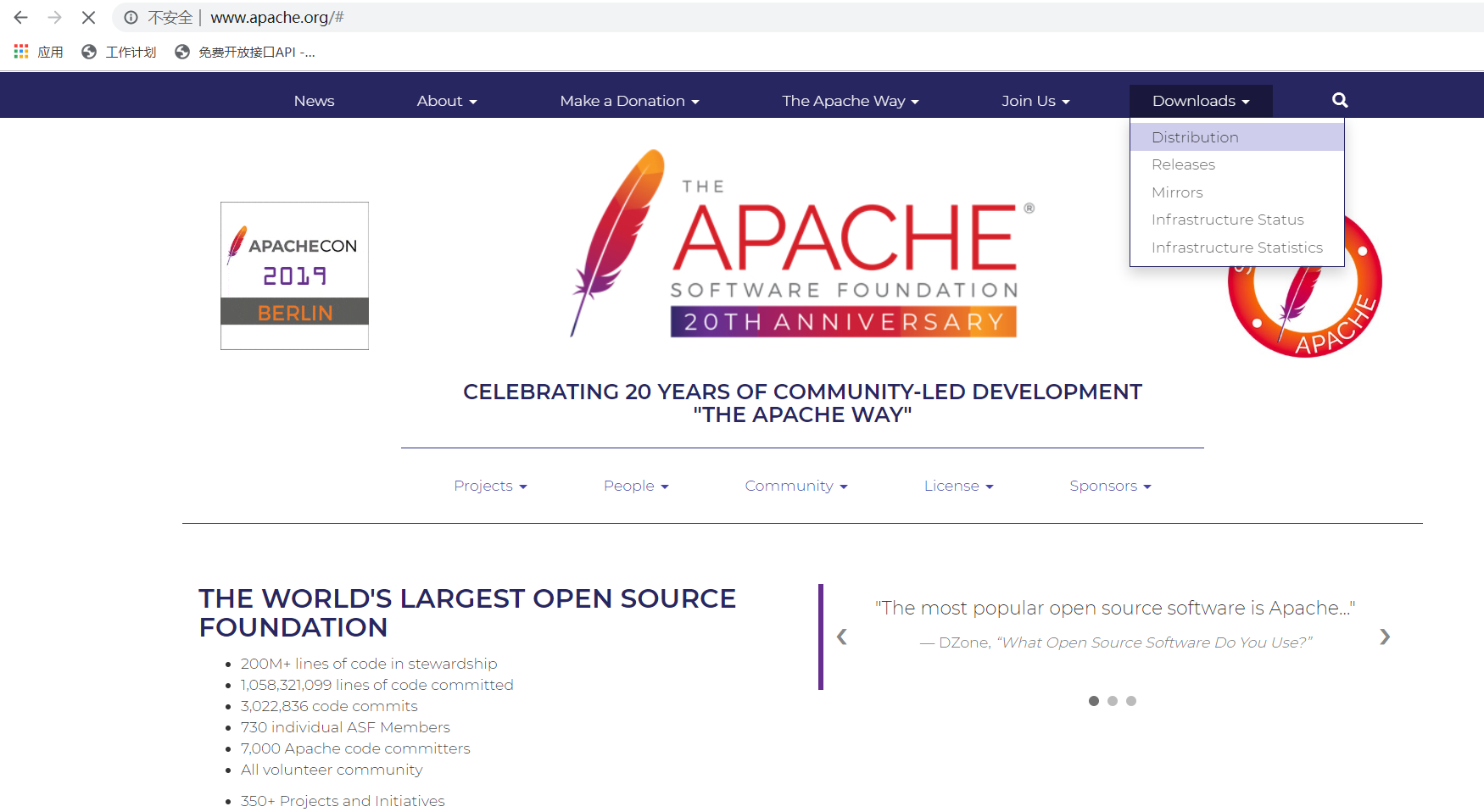The width and height of the screenshot is (1484, 812).
Task: Click the browser back arrow
Action: tap(21, 17)
